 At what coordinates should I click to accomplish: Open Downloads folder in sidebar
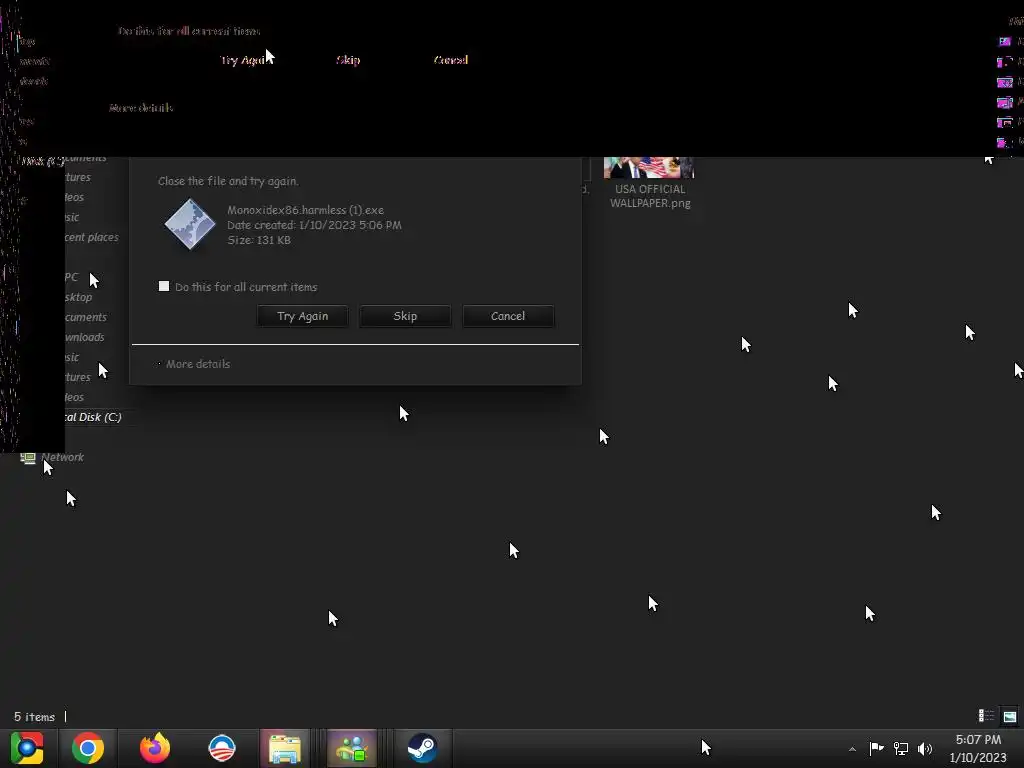[x=85, y=337]
